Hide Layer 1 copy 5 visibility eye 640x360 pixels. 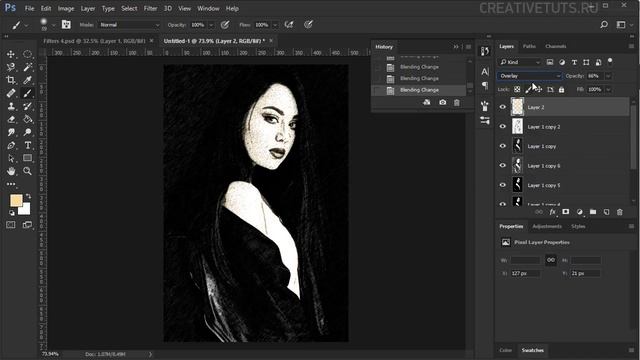[x=502, y=185]
